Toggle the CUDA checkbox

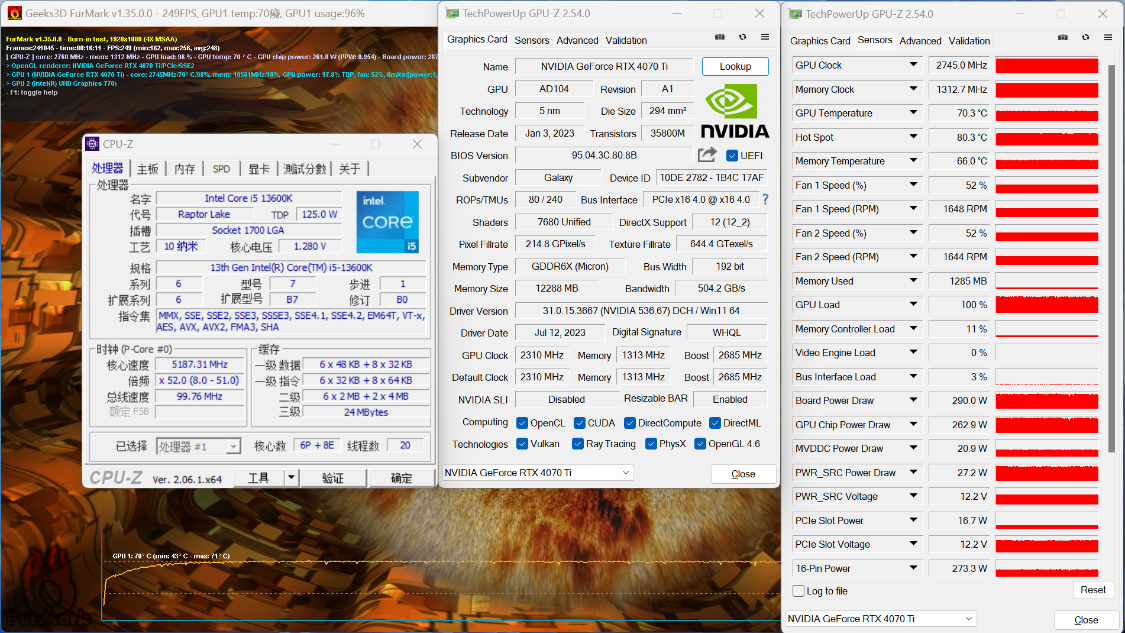coord(580,423)
